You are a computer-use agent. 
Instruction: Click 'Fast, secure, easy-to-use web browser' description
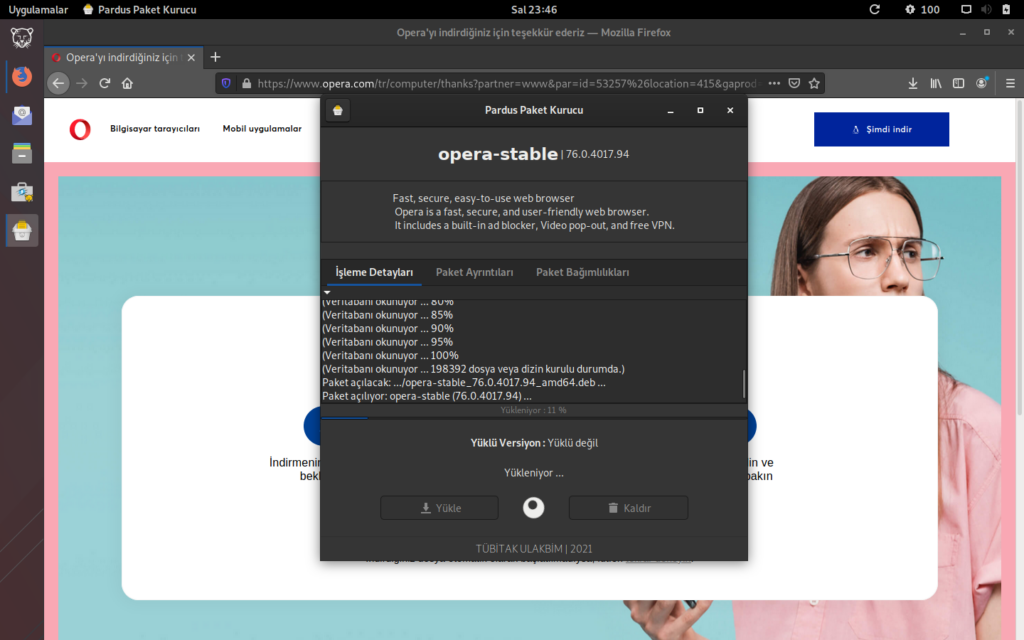click(483, 198)
